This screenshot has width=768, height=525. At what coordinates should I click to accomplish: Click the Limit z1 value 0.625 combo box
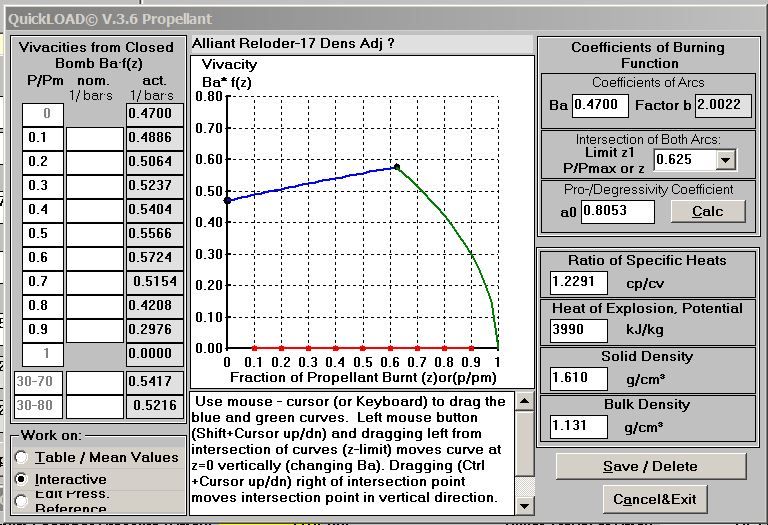click(695, 160)
